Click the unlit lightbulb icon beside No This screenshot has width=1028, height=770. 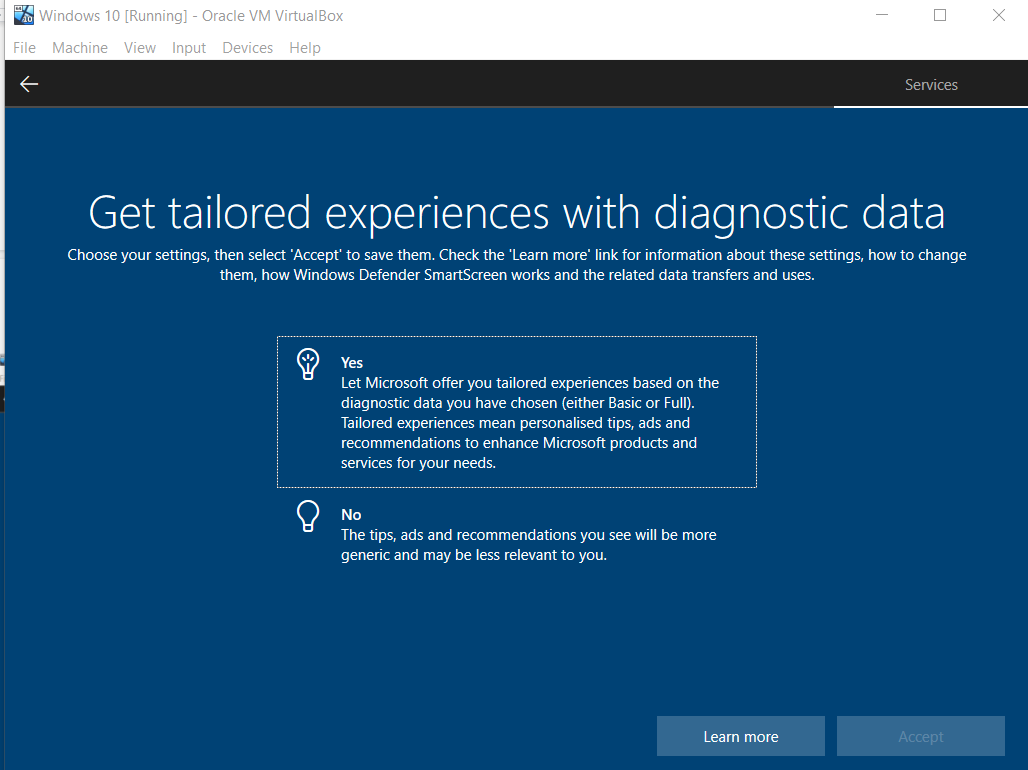[308, 516]
